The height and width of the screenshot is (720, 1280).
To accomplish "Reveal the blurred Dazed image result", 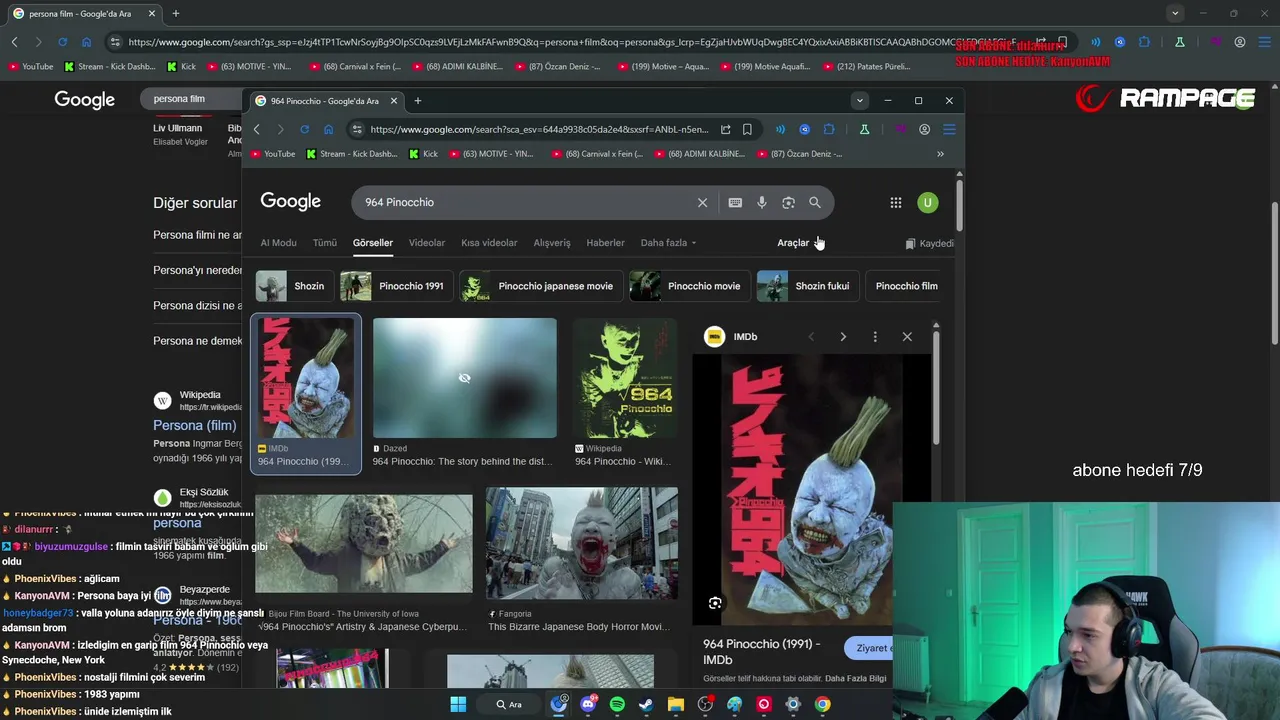I will 464,378.
